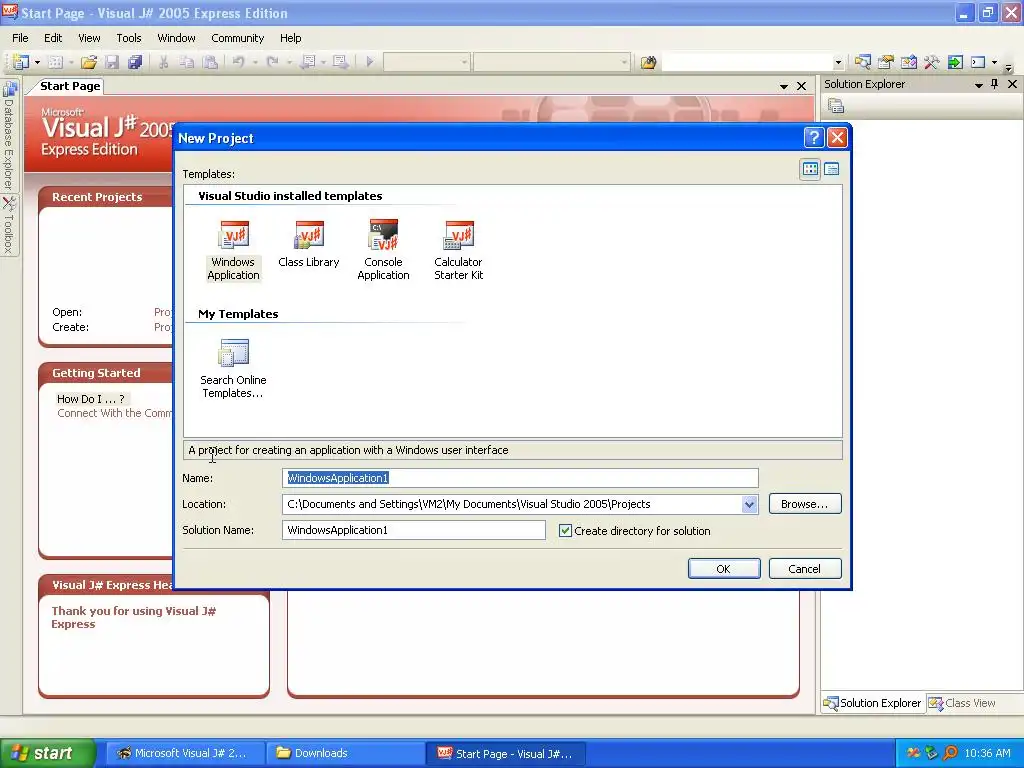Click the Save All toolbar icon
The height and width of the screenshot is (768, 1024).
click(135, 62)
